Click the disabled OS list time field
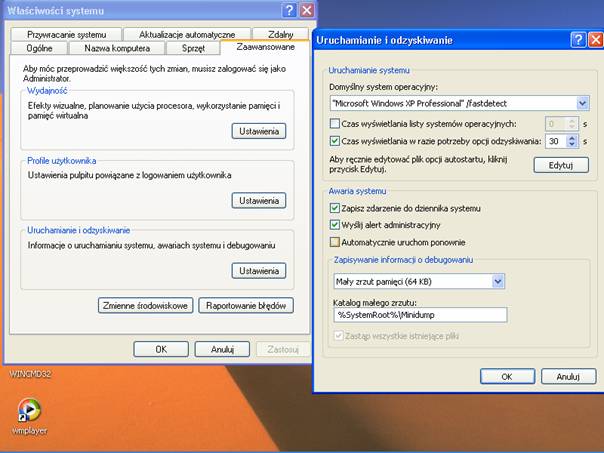This screenshot has height=453, width=604. coord(556,124)
